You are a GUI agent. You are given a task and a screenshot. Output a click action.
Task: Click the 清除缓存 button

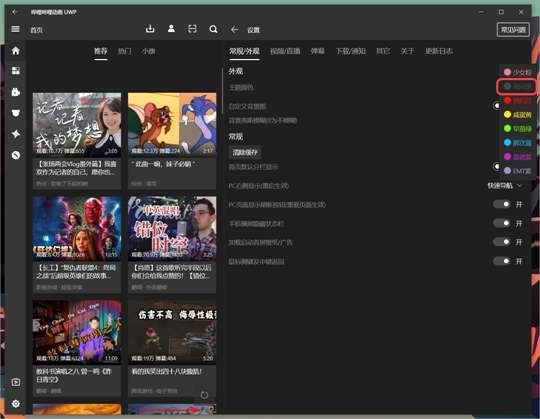pyautogui.click(x=245, y=152)
